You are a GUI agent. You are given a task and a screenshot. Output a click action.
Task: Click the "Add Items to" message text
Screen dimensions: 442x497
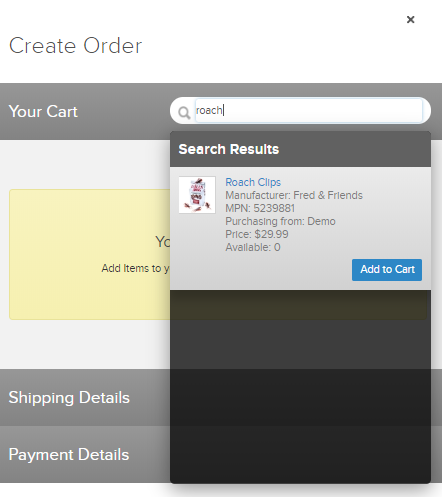tap(131, 268)
